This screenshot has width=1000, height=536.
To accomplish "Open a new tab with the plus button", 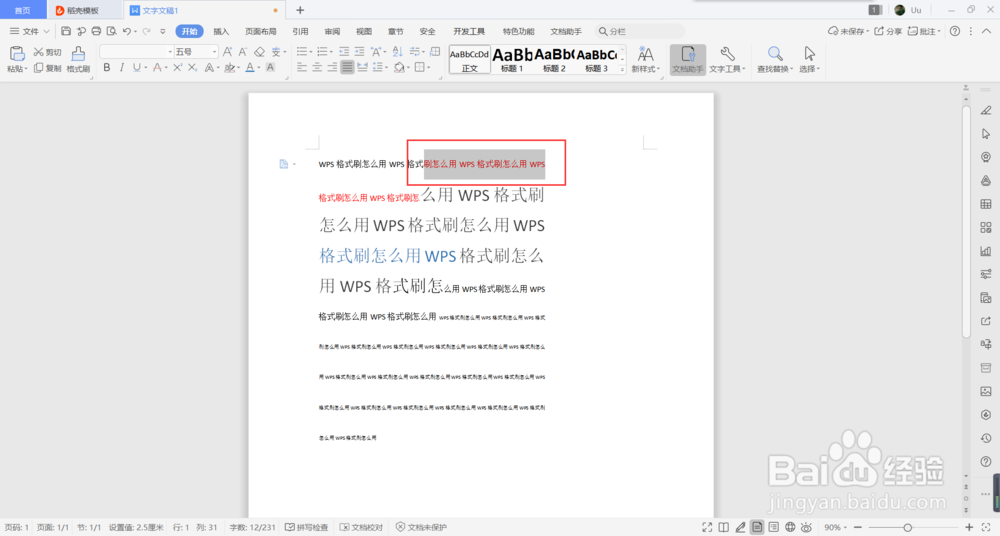I will [x=300, y=10].
